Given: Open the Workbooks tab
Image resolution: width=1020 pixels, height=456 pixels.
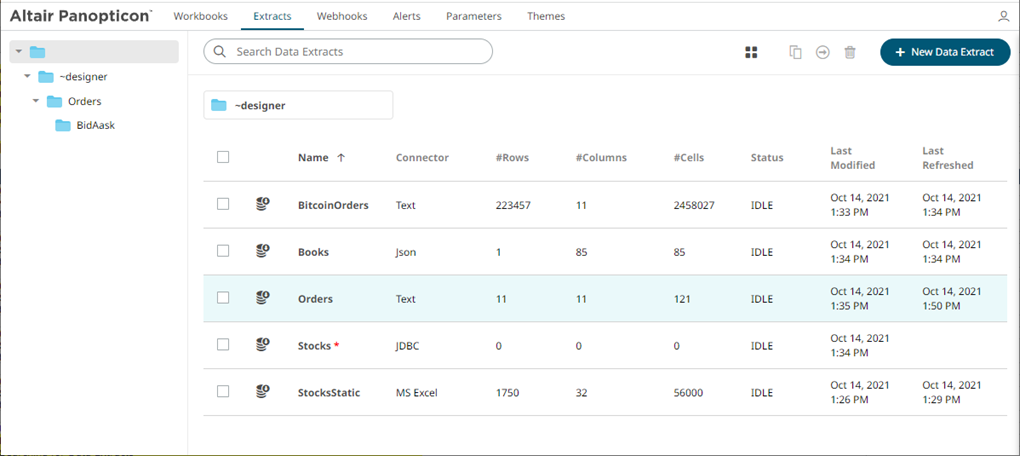Looking at the screenshot, I should pyautogui.click(x=200, y=16).
